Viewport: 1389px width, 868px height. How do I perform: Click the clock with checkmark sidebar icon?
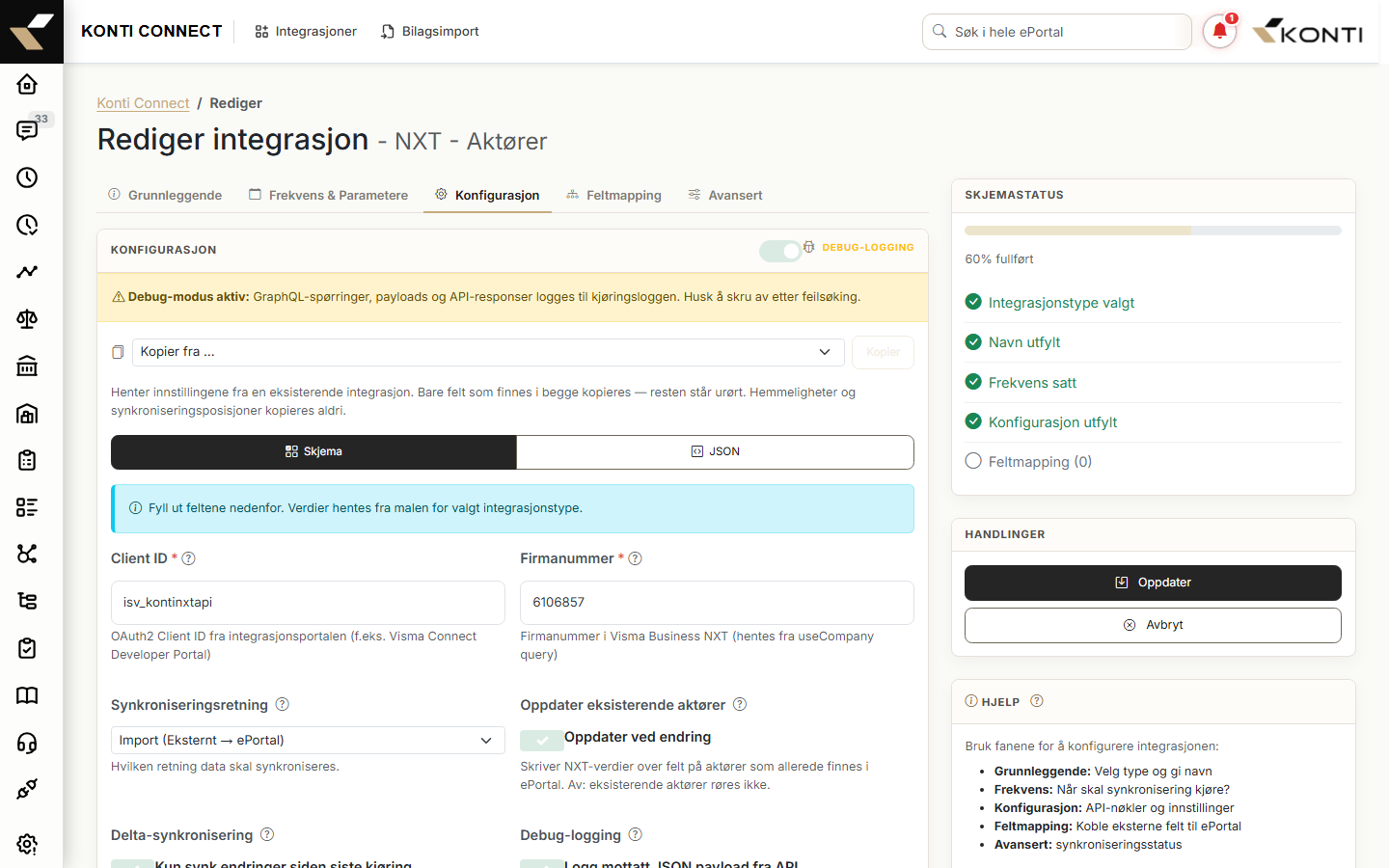(27, 225)
